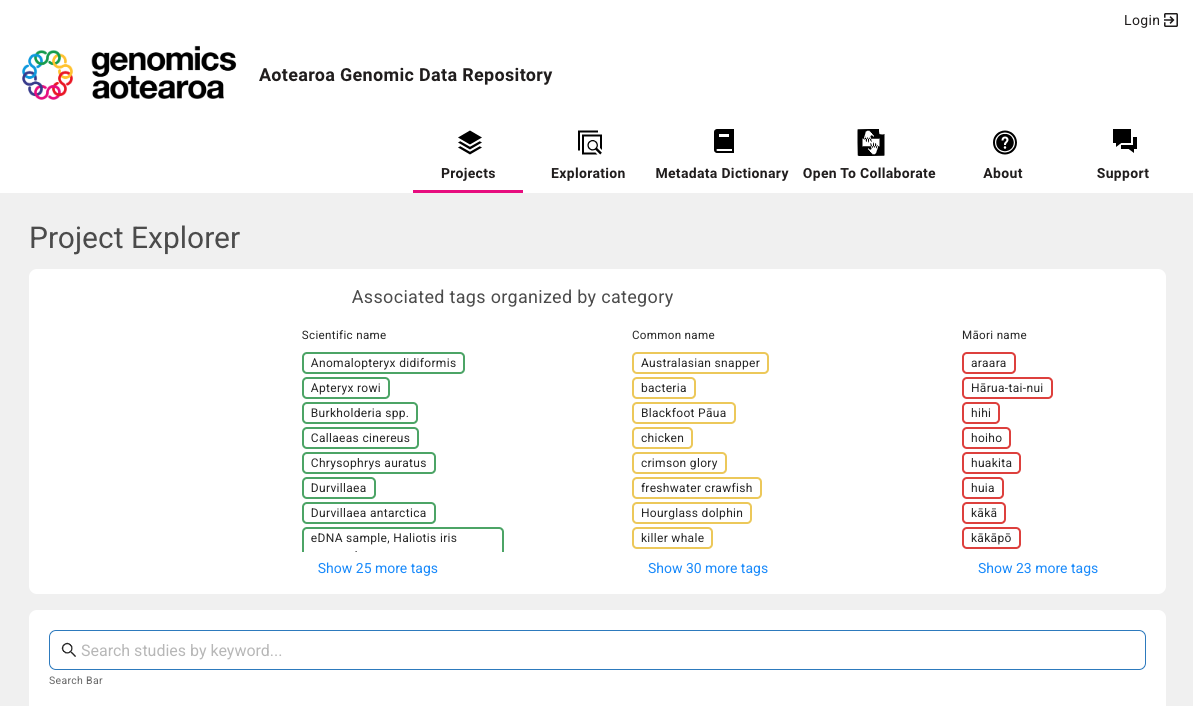Click the magnifier icon in the search bar
This screenshot has width=1193, height=706.
pyautogui.click(x=68, y=649)
